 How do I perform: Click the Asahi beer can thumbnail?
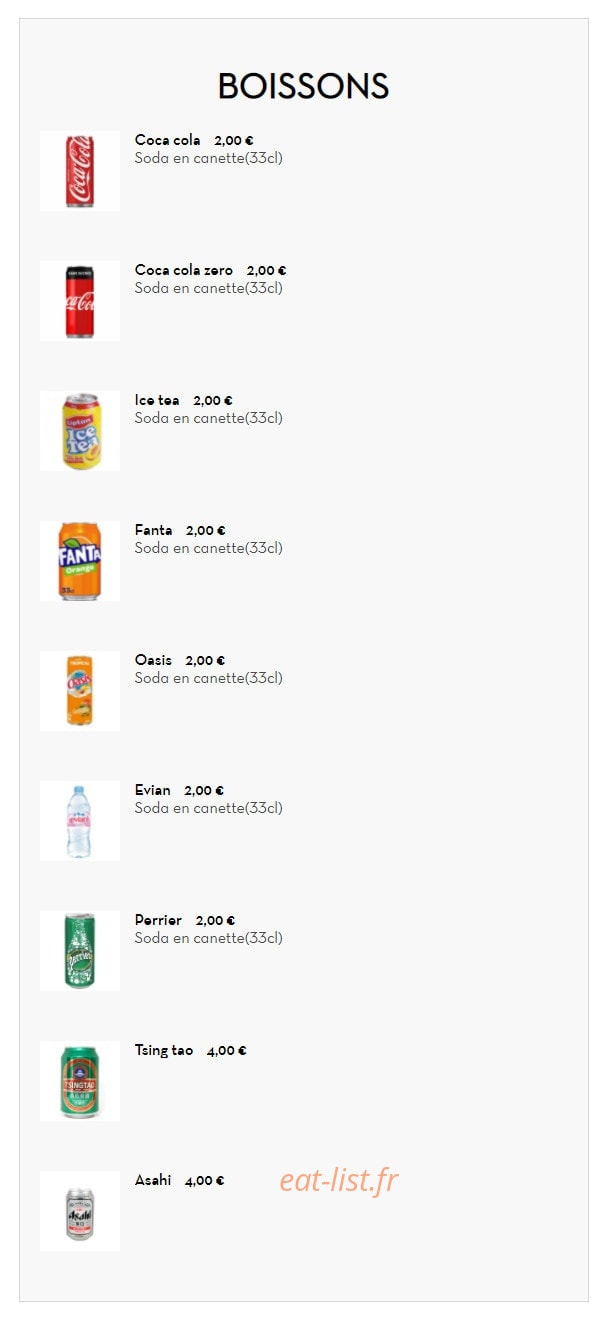80,1211
